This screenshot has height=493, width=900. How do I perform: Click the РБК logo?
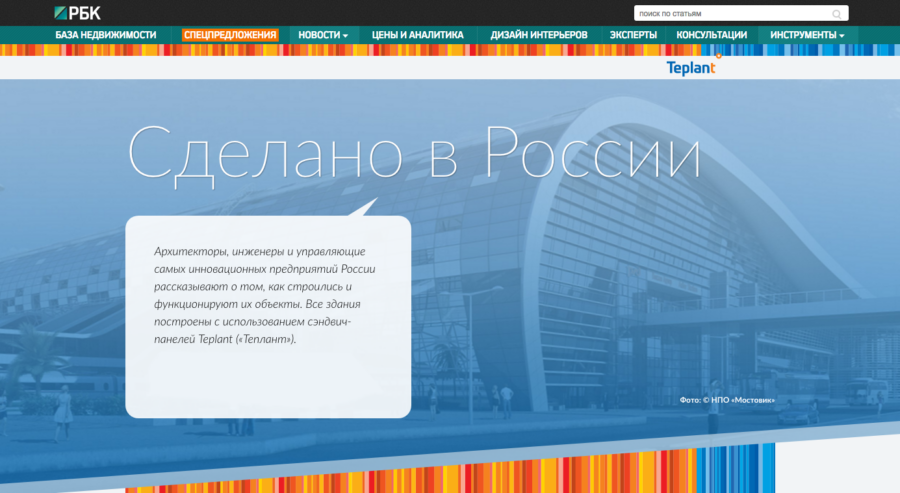(77, 13)
